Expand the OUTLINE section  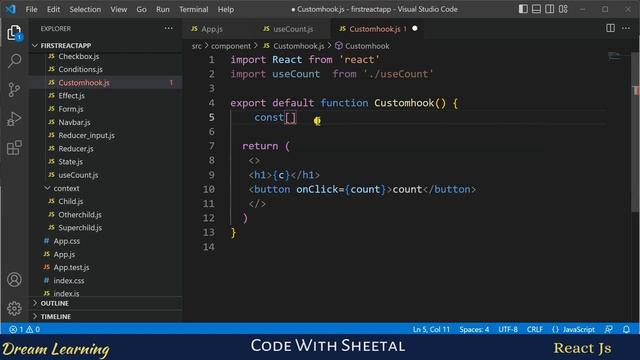point(106,303)
